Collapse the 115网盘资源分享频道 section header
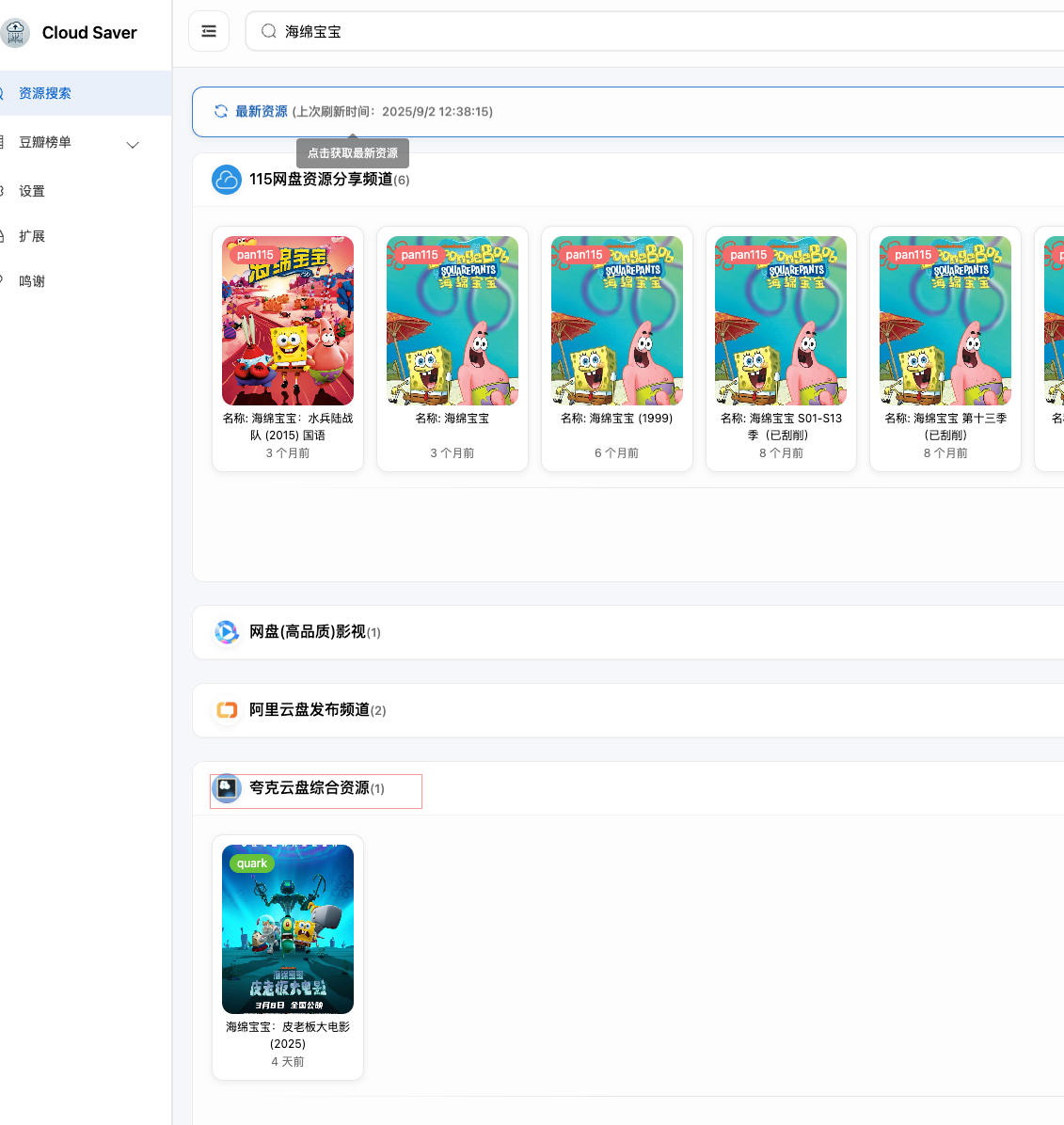The image size is (1064, 1125). pos(627,180)
